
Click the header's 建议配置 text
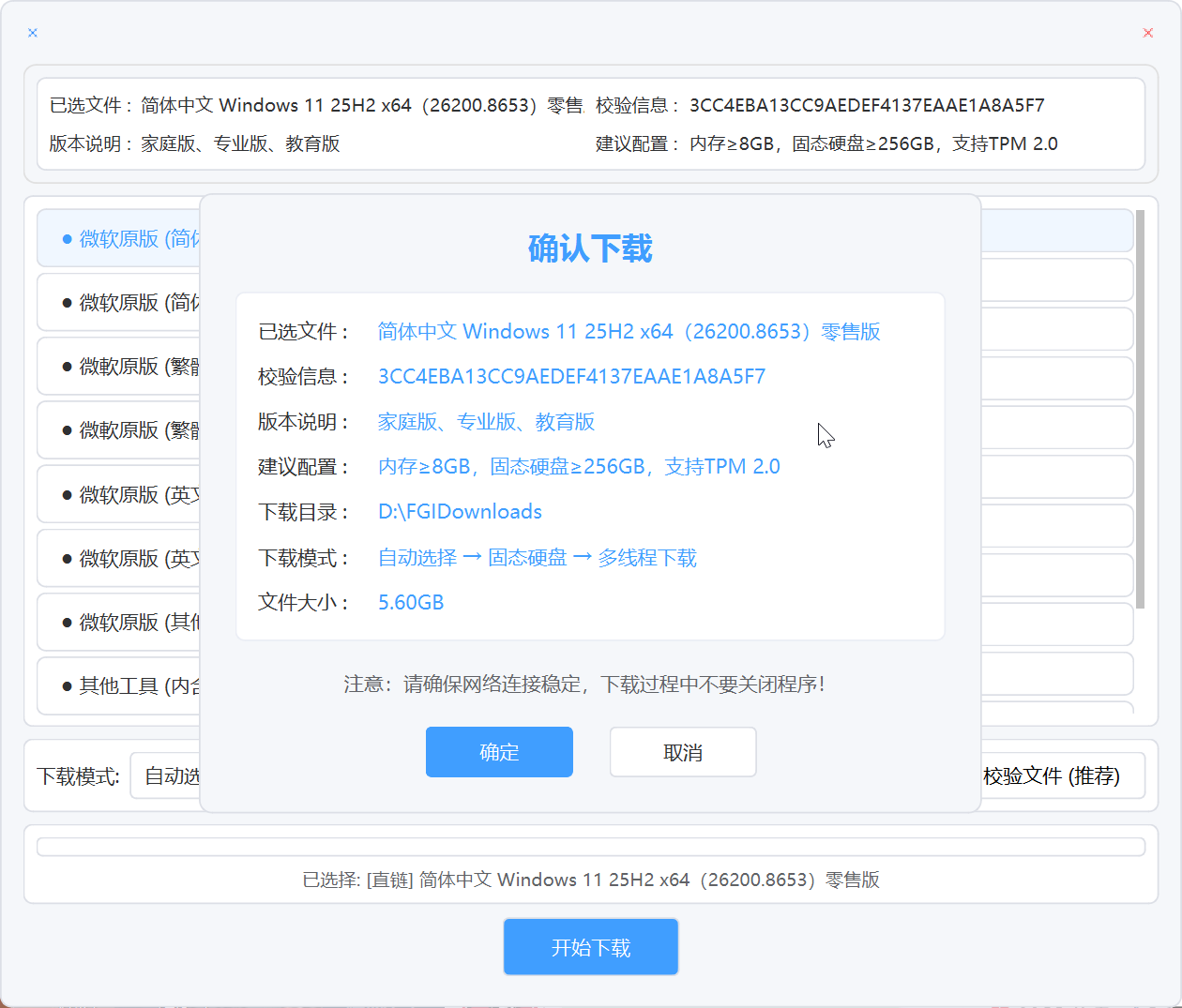click(873, 143)
